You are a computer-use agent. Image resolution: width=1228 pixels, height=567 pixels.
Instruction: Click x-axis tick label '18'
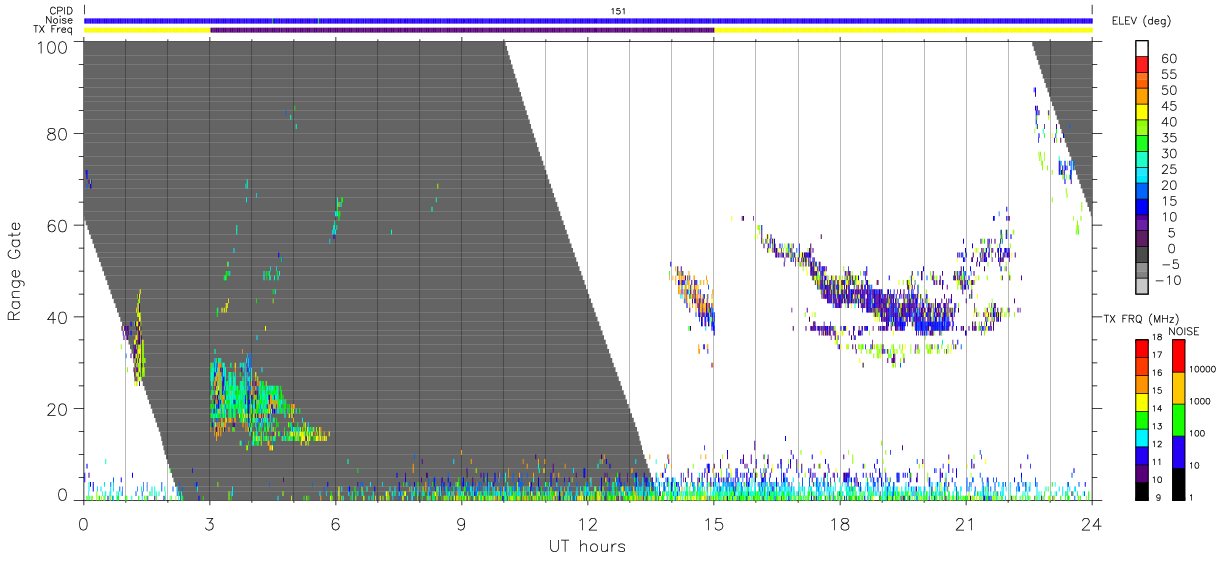[839, 523]
